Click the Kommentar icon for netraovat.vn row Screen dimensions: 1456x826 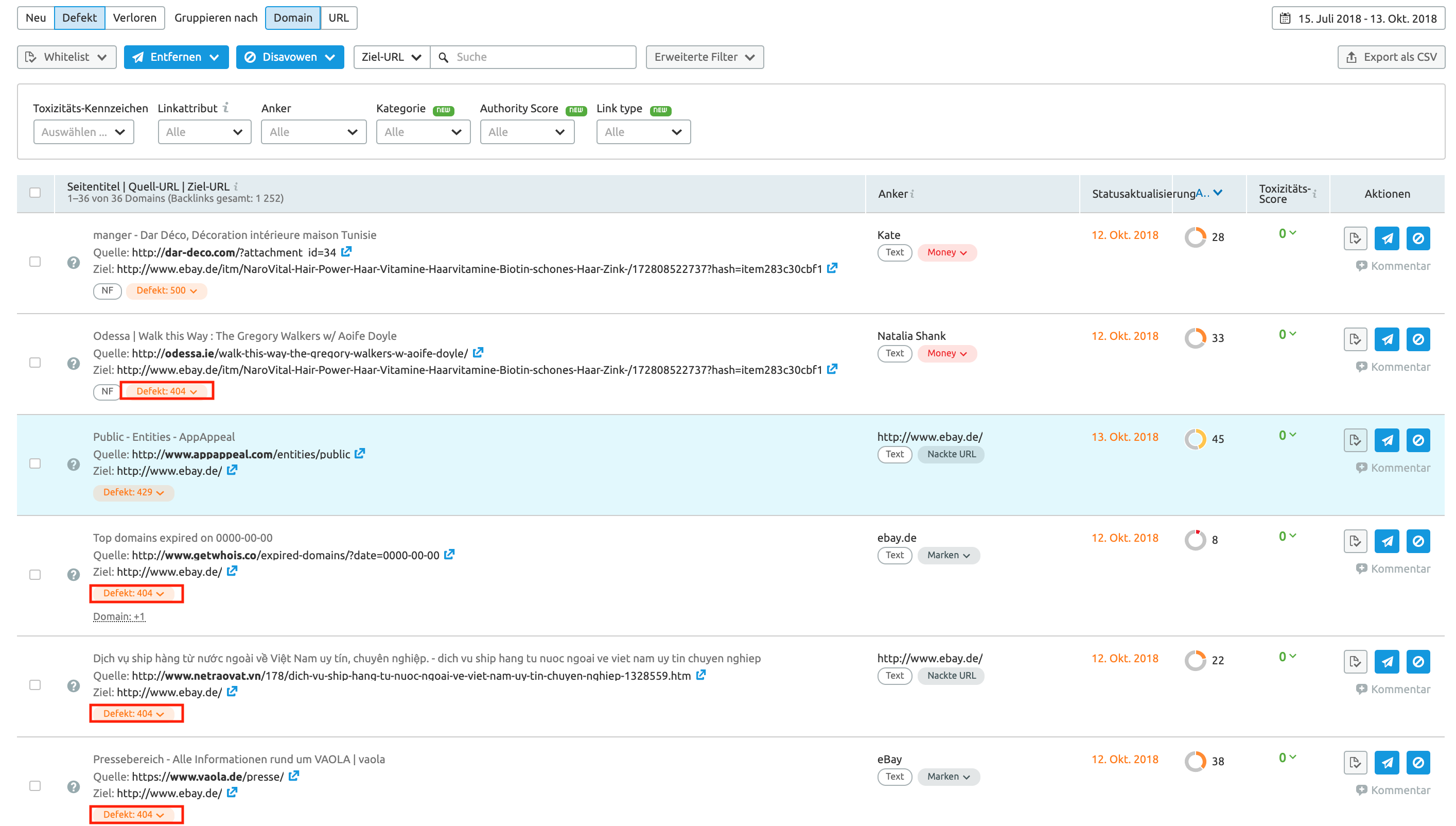(x=1361, y=689)
